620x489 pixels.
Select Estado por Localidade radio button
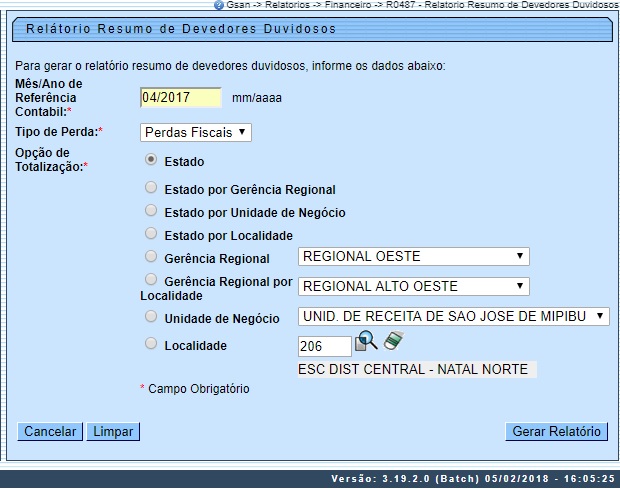[151, 234]
